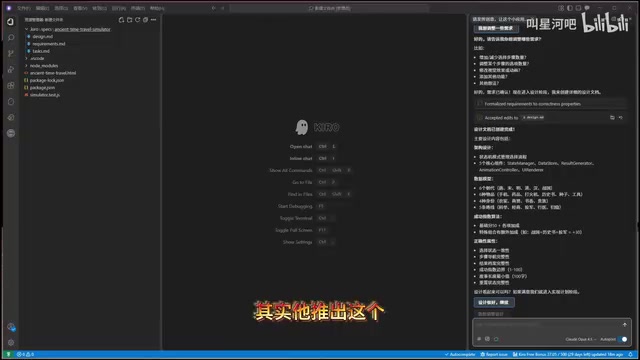The height and width of the screenshot is (360, 640).
Task: Toggle the chat panel icon in title bar
Action: click(x=587, y=8)
